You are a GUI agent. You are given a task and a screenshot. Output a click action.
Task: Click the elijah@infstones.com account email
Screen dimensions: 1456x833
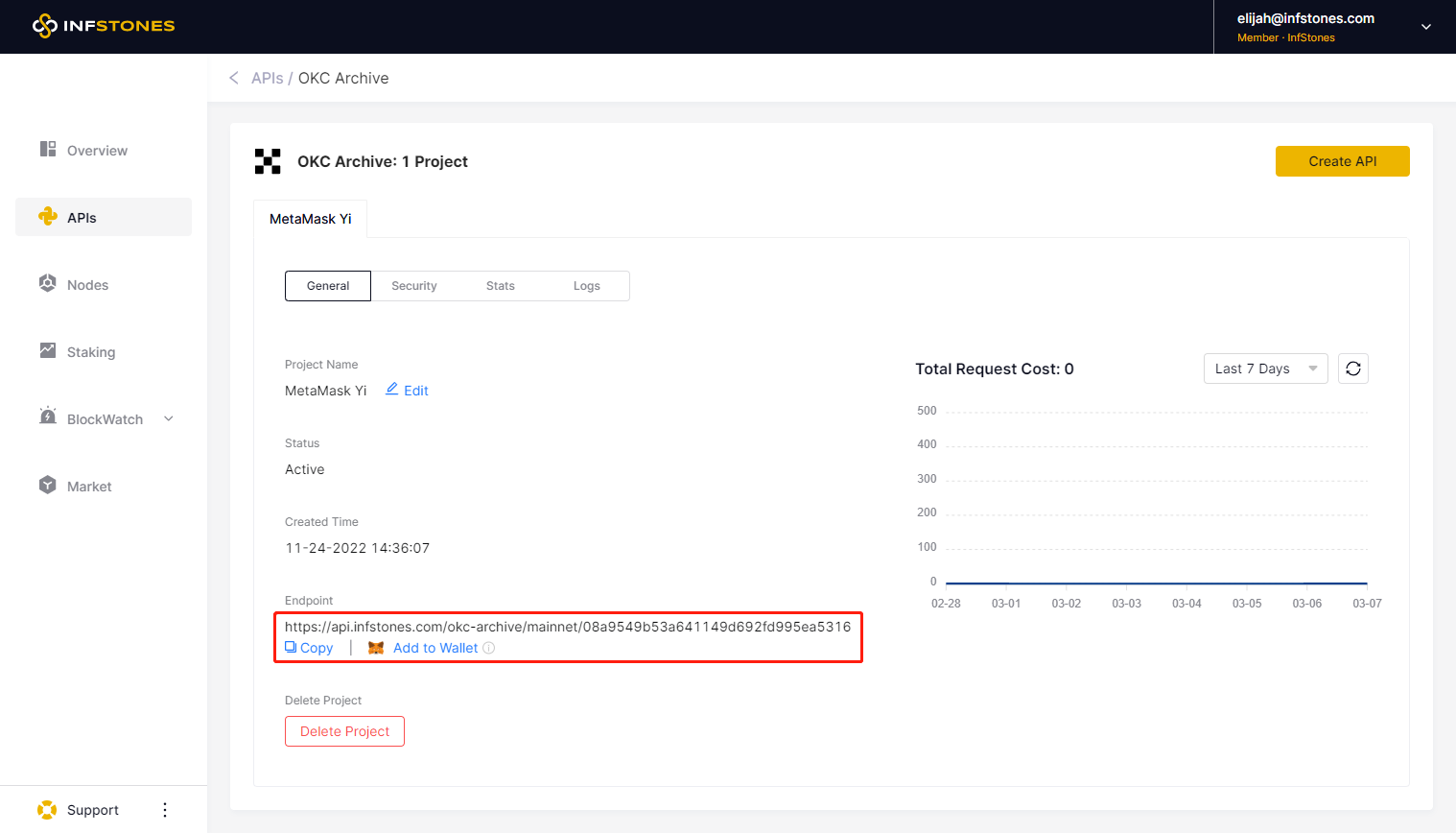click(1305, 18)
